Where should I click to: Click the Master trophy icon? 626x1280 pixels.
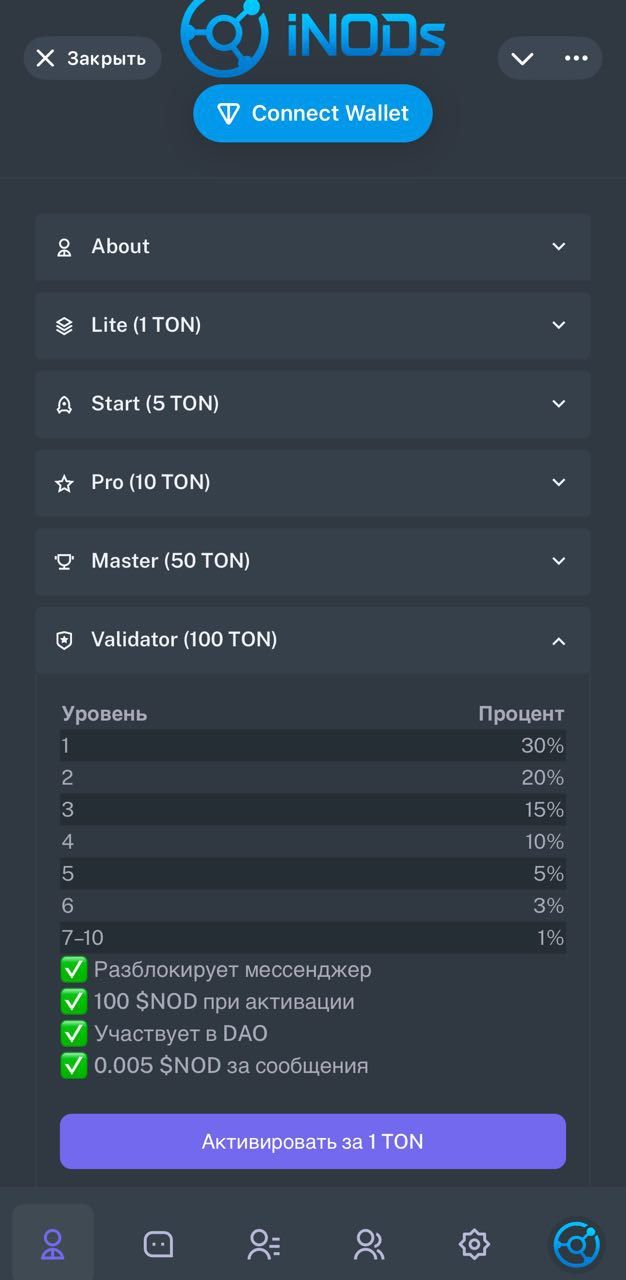tap(64, 561)
